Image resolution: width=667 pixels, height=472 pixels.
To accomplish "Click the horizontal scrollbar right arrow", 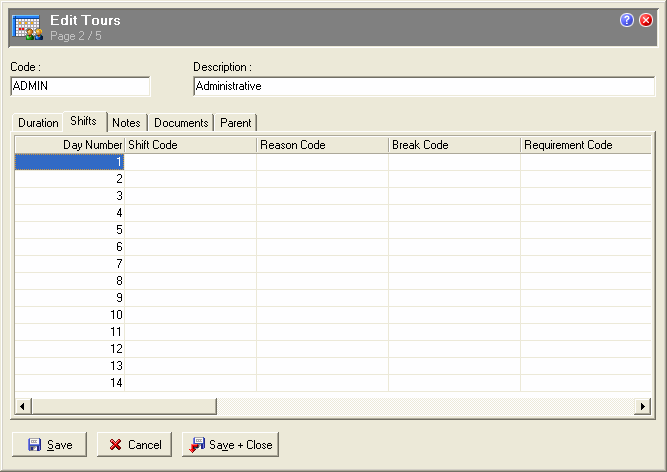I will [645, 406].
